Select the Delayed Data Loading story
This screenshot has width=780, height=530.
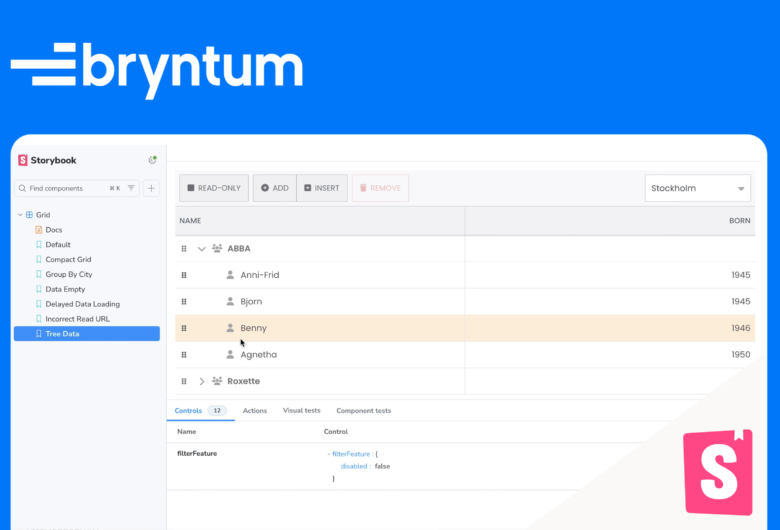pos(83,304)
